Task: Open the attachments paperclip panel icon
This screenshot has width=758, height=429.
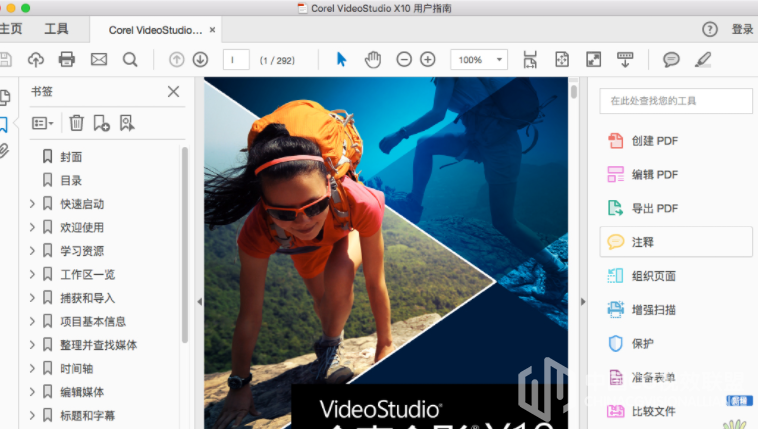Action: click(4, 151)
